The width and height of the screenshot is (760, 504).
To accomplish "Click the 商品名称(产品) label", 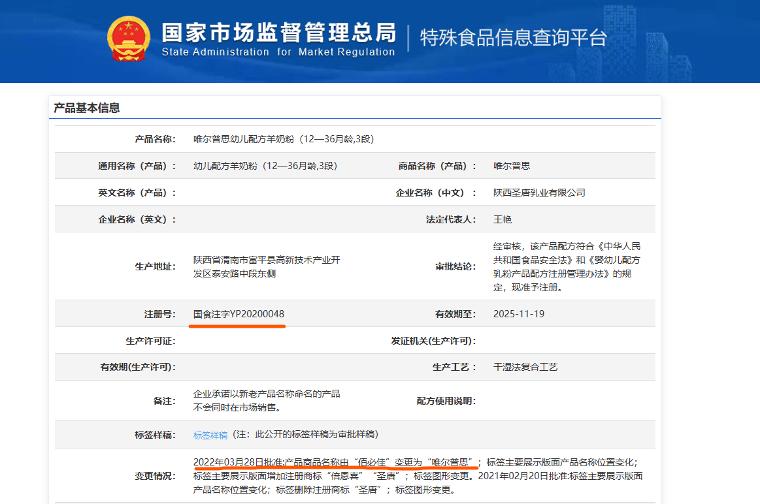I will point(437,166).
